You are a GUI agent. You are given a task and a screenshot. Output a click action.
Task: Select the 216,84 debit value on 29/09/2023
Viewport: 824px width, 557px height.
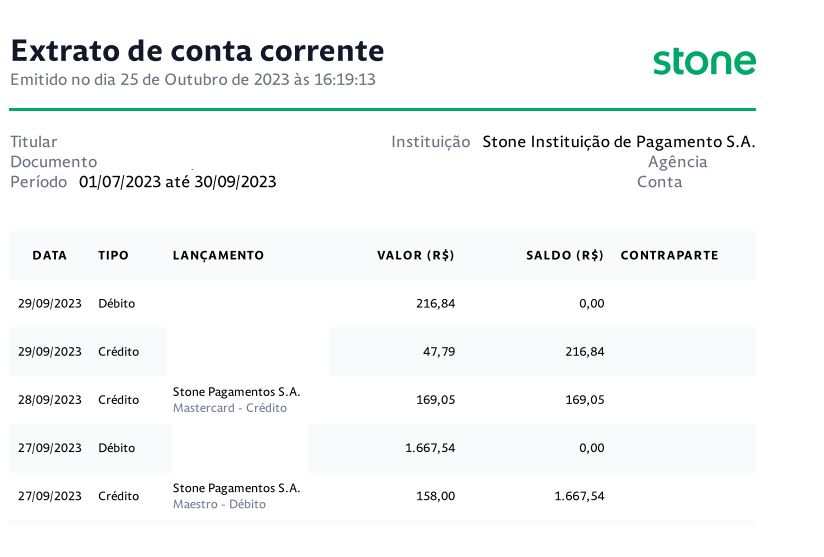(x=436, y=304)
